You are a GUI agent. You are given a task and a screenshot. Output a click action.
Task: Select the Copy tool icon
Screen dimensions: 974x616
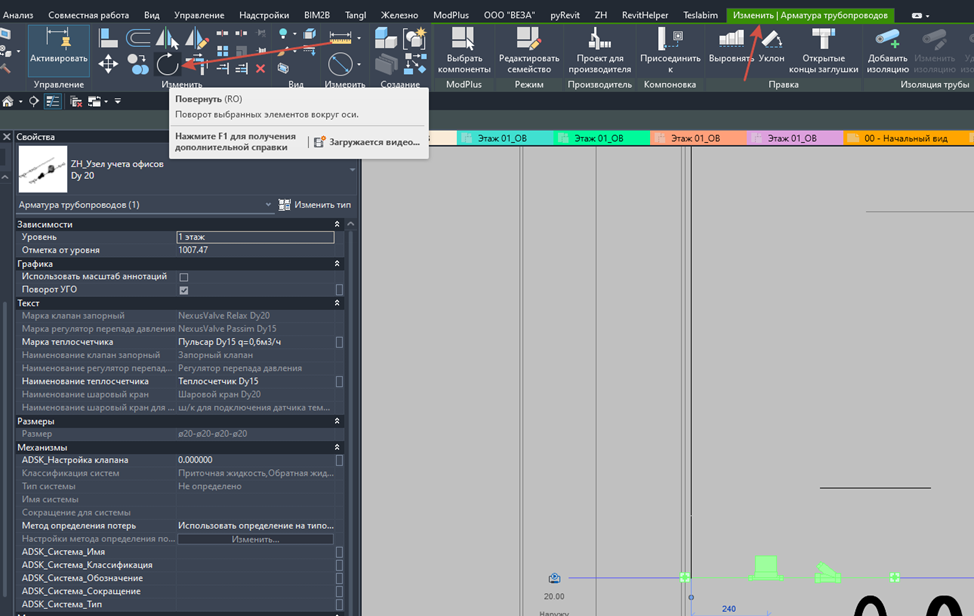(138, 64)
